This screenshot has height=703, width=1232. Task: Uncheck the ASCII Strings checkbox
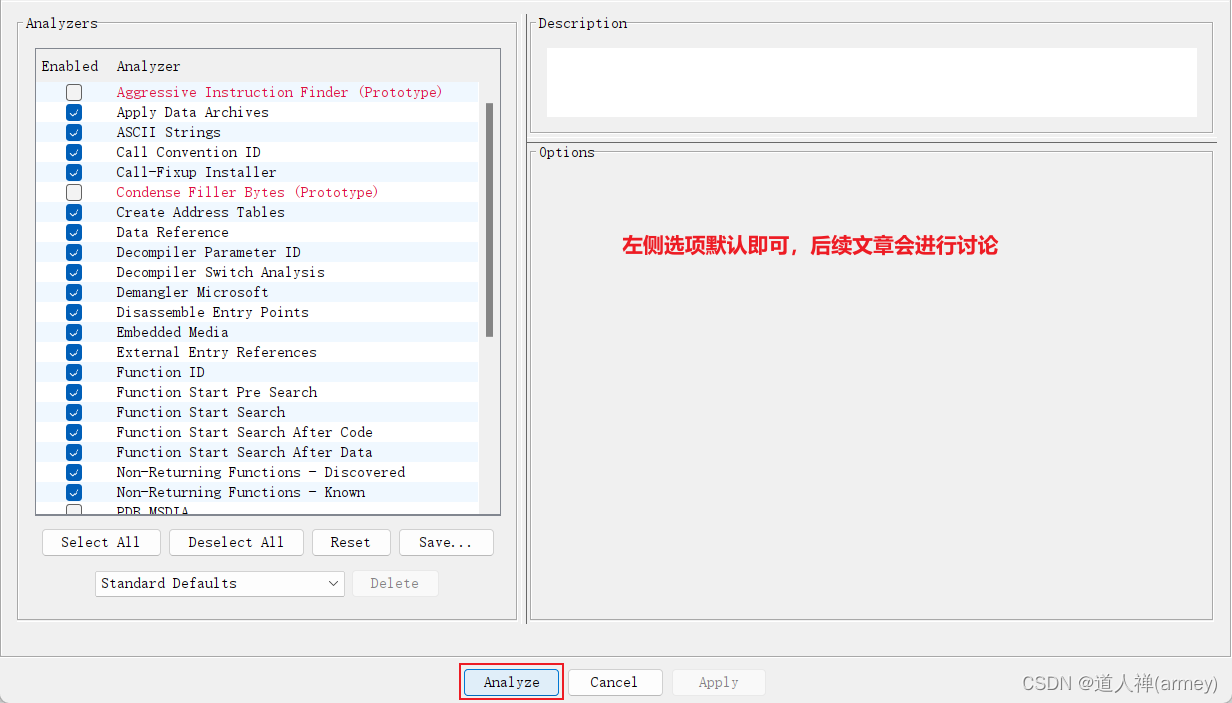74,132
